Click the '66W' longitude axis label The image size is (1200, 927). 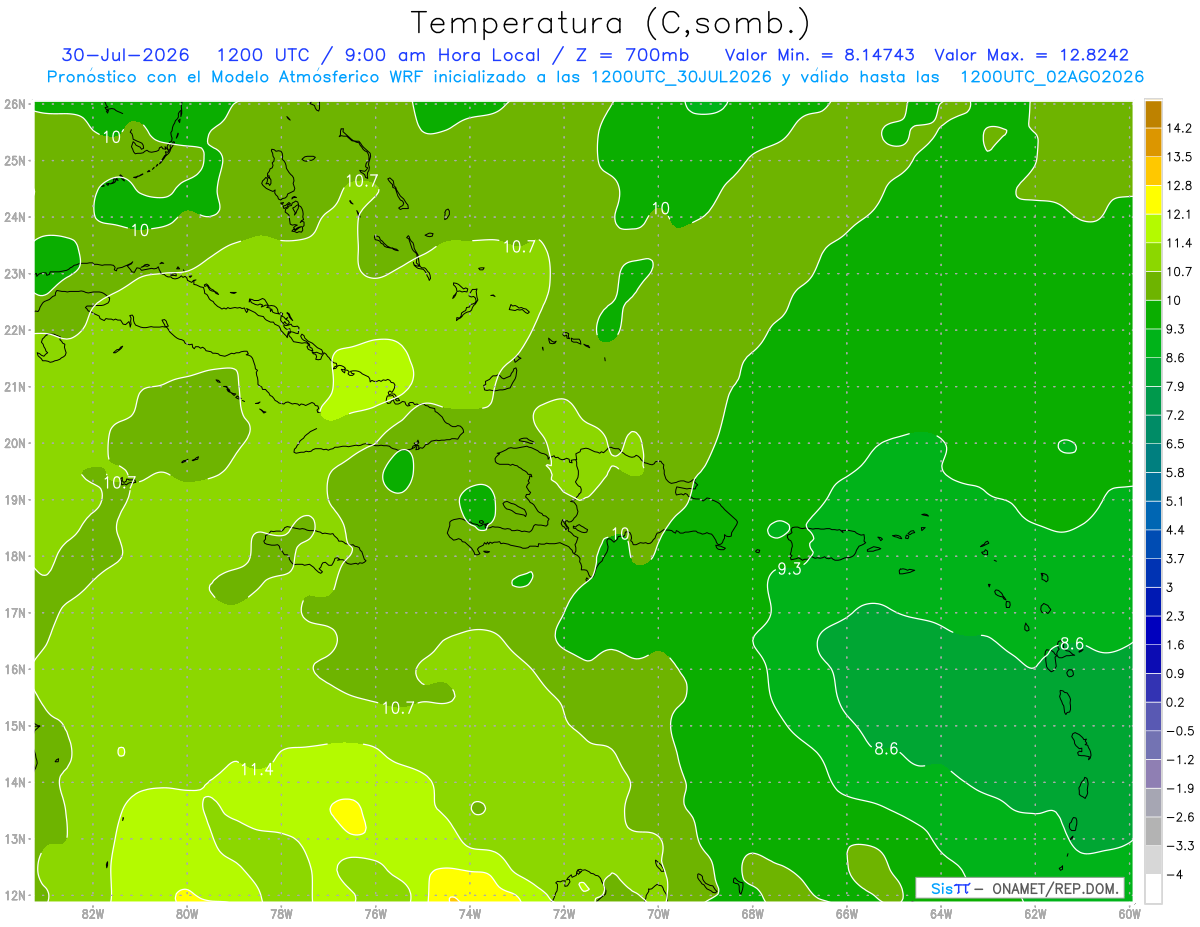click(x=847, y=912)
